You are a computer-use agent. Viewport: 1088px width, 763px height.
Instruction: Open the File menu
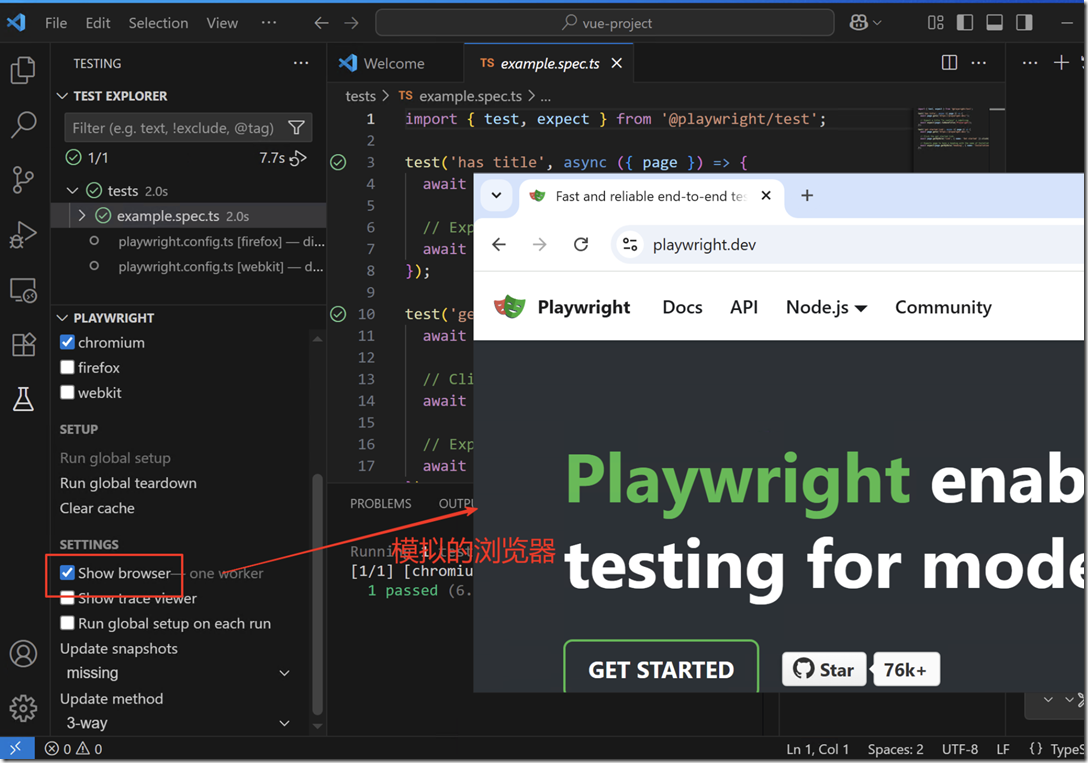(56, 23)
